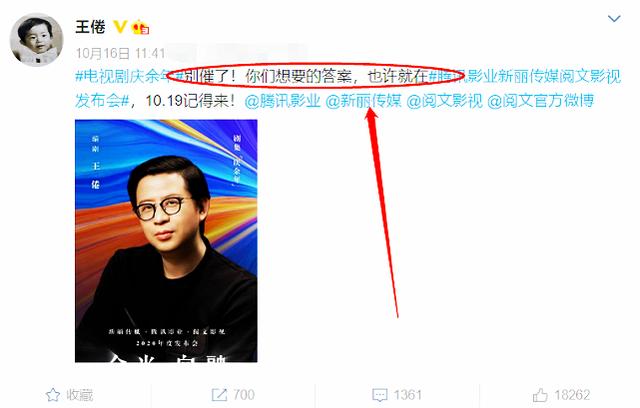Open the 王倦 username profile link
Image resolution: width=640 pixels, height=408 pixels.
coord(90,27)
